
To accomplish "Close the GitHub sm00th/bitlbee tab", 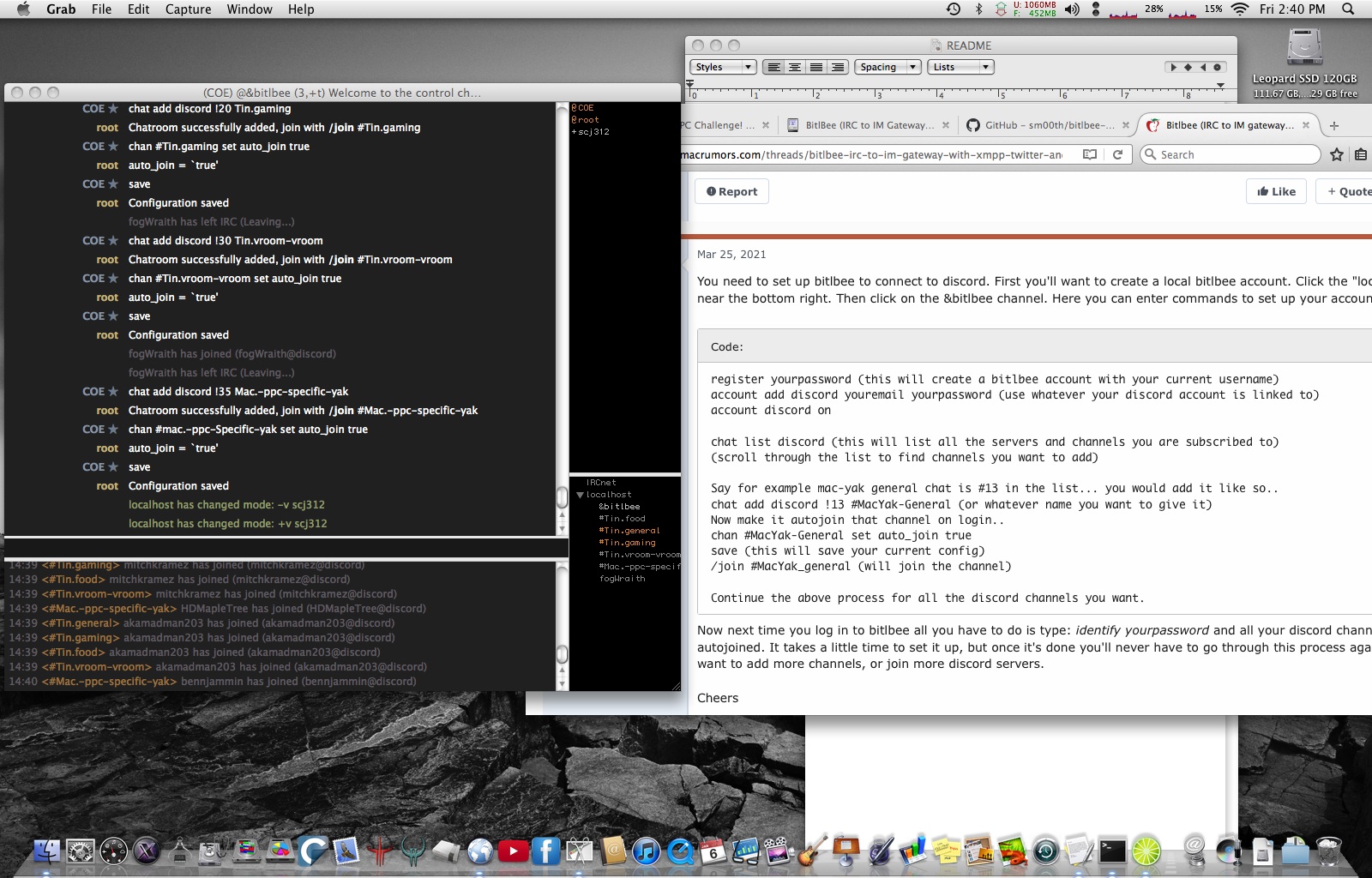I will point(1126,125).
